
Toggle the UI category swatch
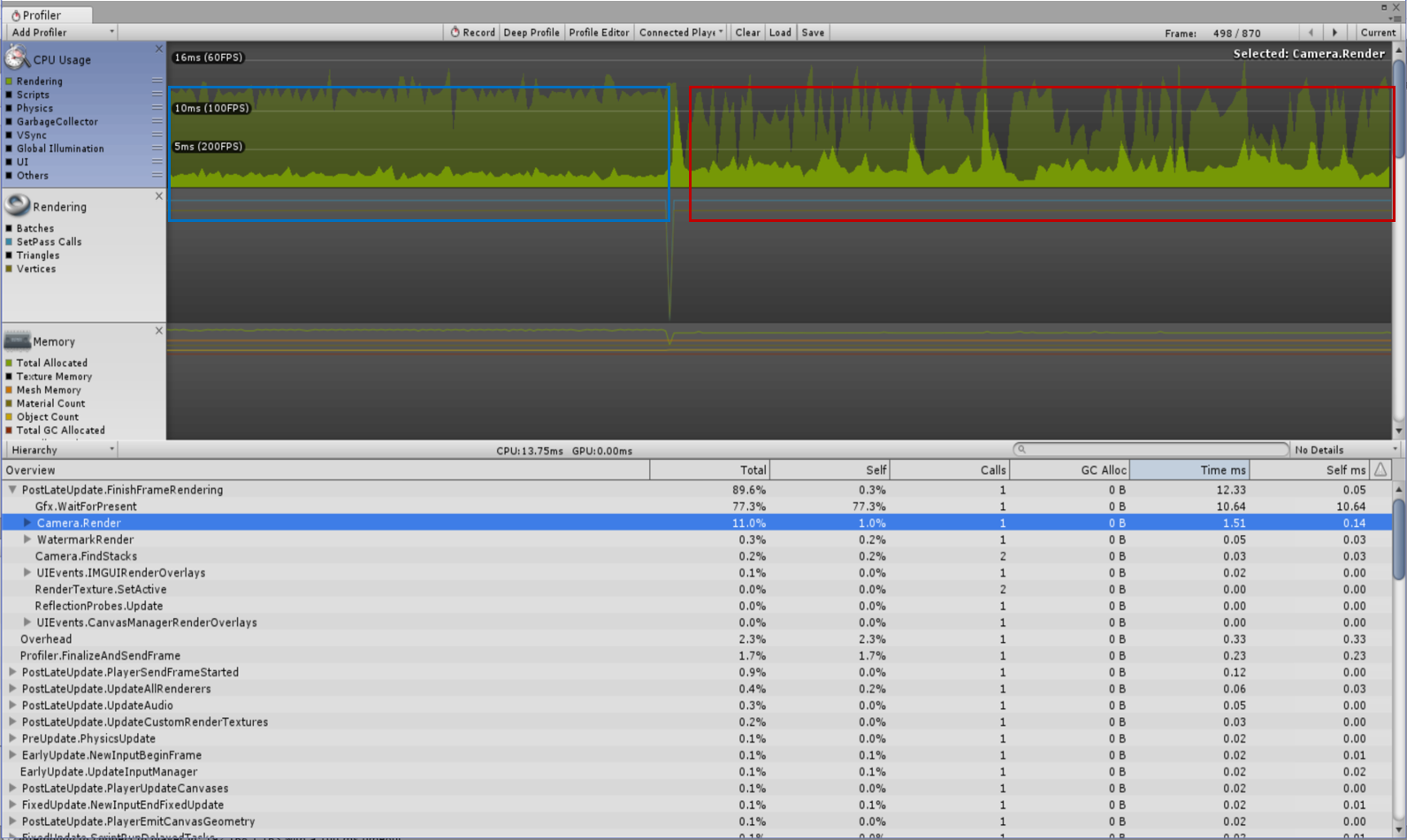(x=9, y=162)
